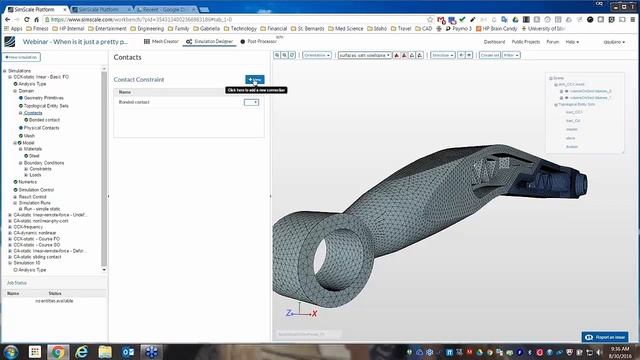Expand the CCX-frequency simulation
The width and height of the screenshot is (640, 360).
(x=10, y=227)
